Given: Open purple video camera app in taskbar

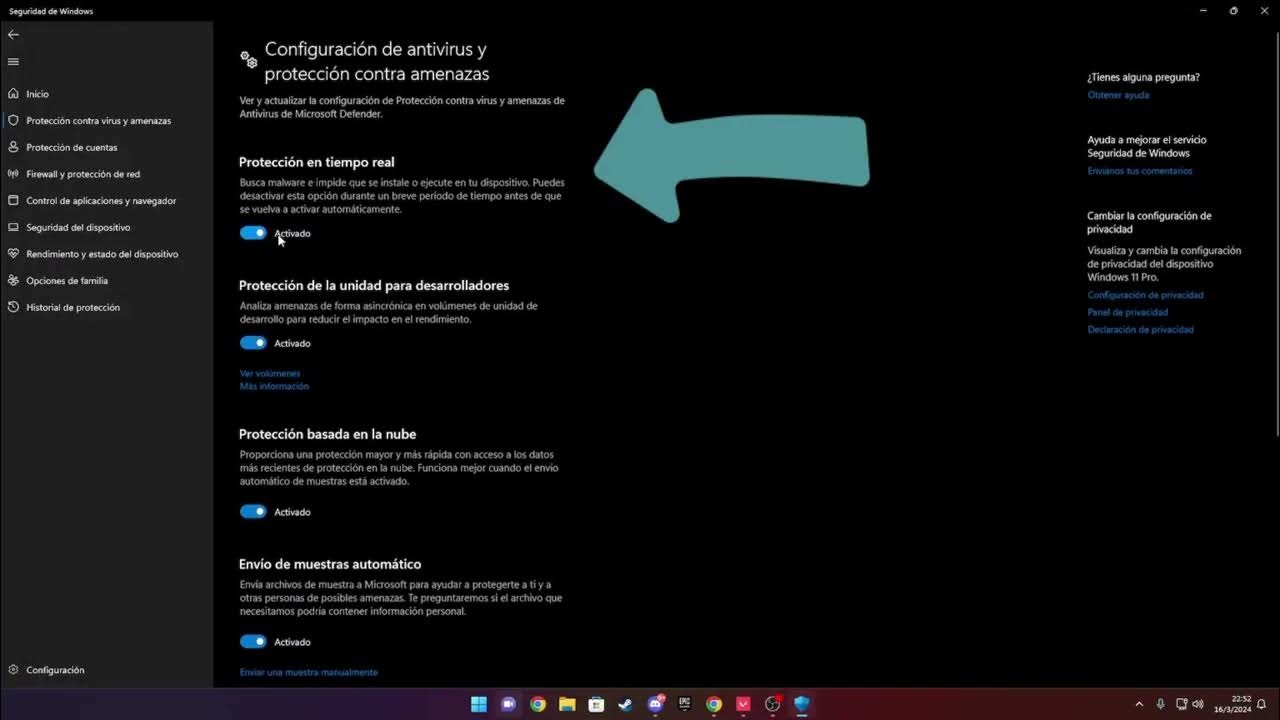Looking at the screenshot, I should (508, 704).
